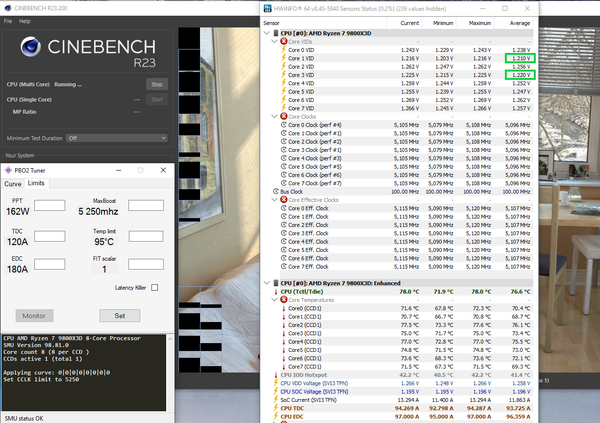Click the EDC input field

coord(50,264)
